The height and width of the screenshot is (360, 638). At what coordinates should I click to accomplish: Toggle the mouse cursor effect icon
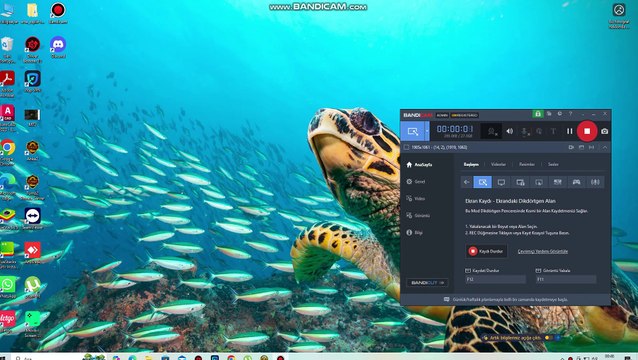pos(539,131)
